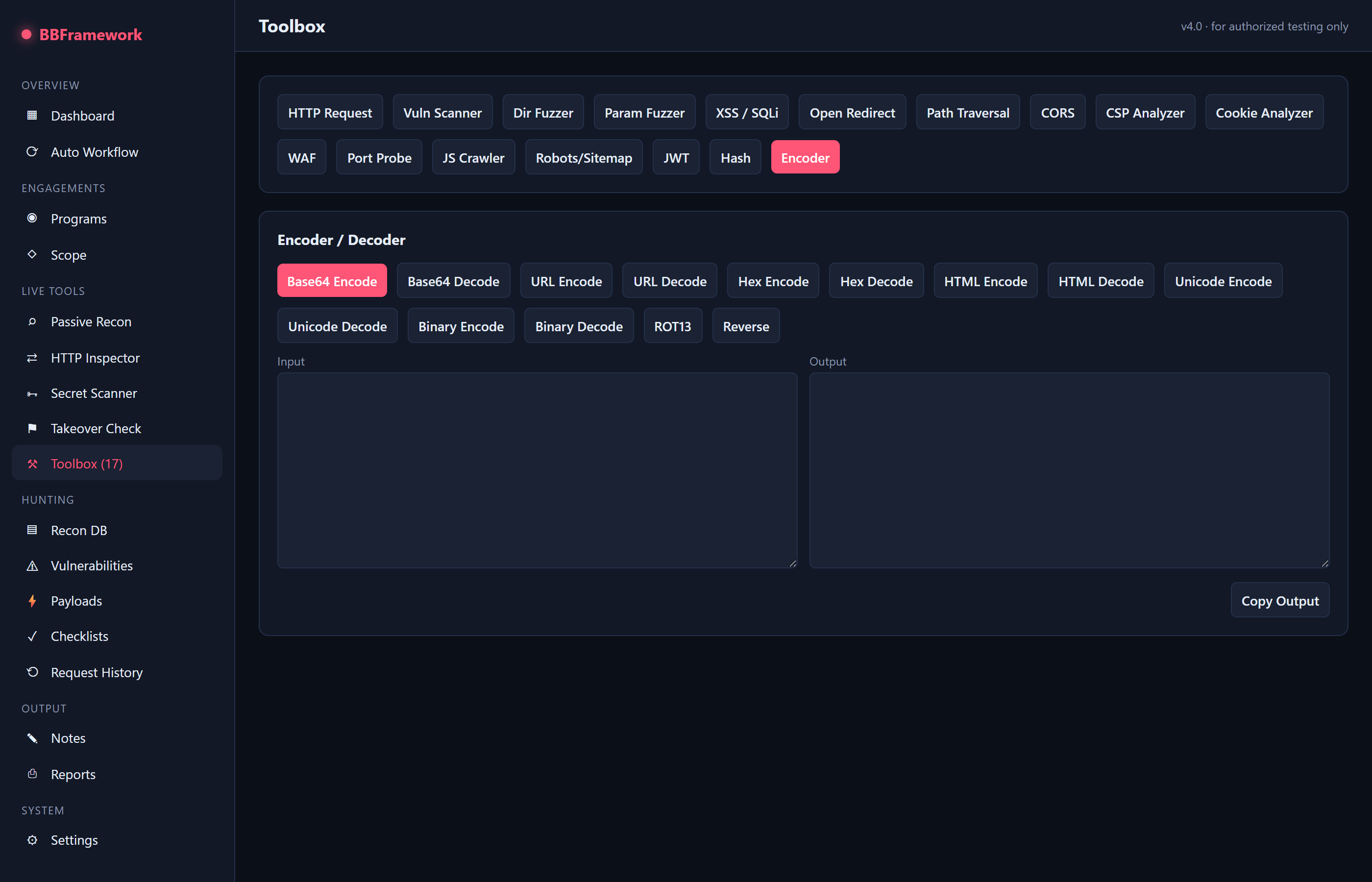The width and height of the screenshot is (1372, 882).
Task: Click the HTTP Inspector arrows icon
Action: pos(32,358)
